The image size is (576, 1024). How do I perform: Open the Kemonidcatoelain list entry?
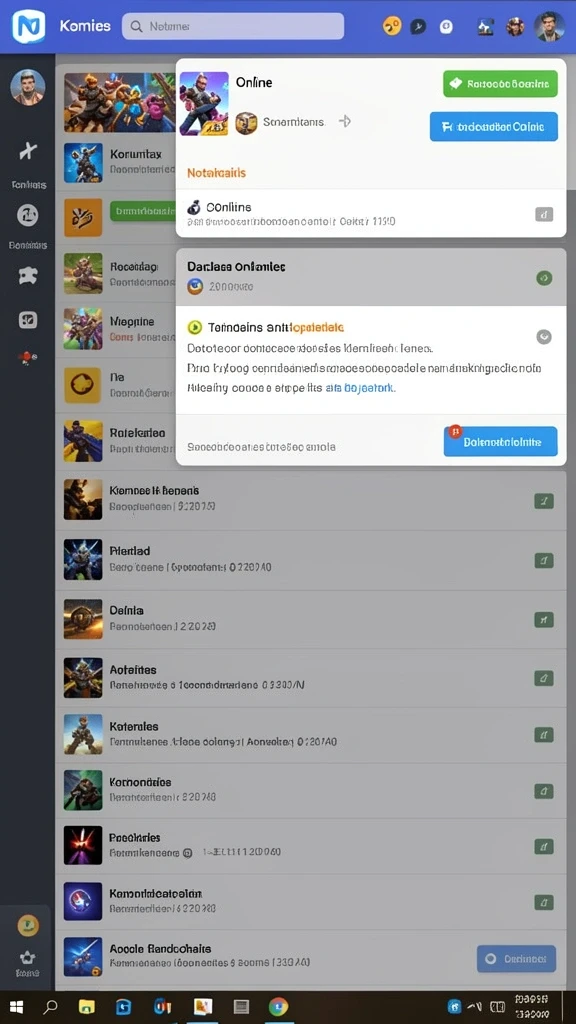[310, 901]
